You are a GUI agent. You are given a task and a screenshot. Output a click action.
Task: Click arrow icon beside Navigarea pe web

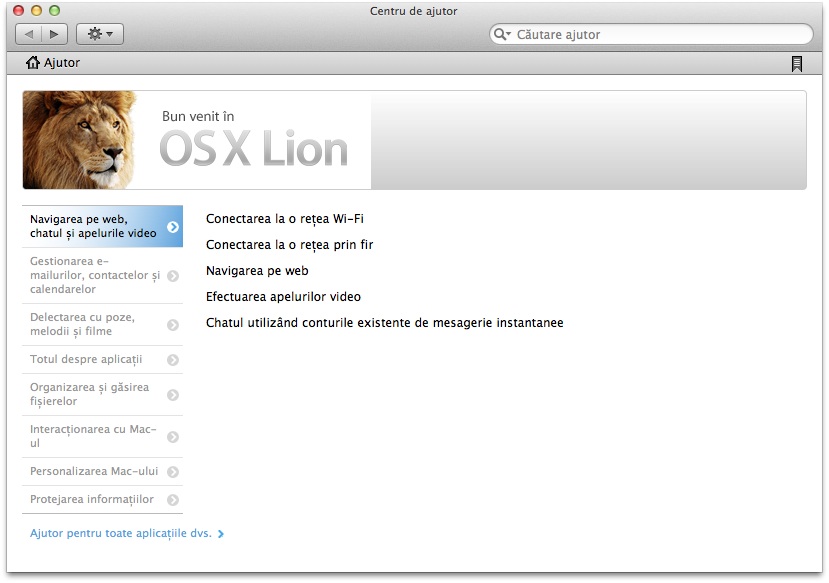pos(173,227)
